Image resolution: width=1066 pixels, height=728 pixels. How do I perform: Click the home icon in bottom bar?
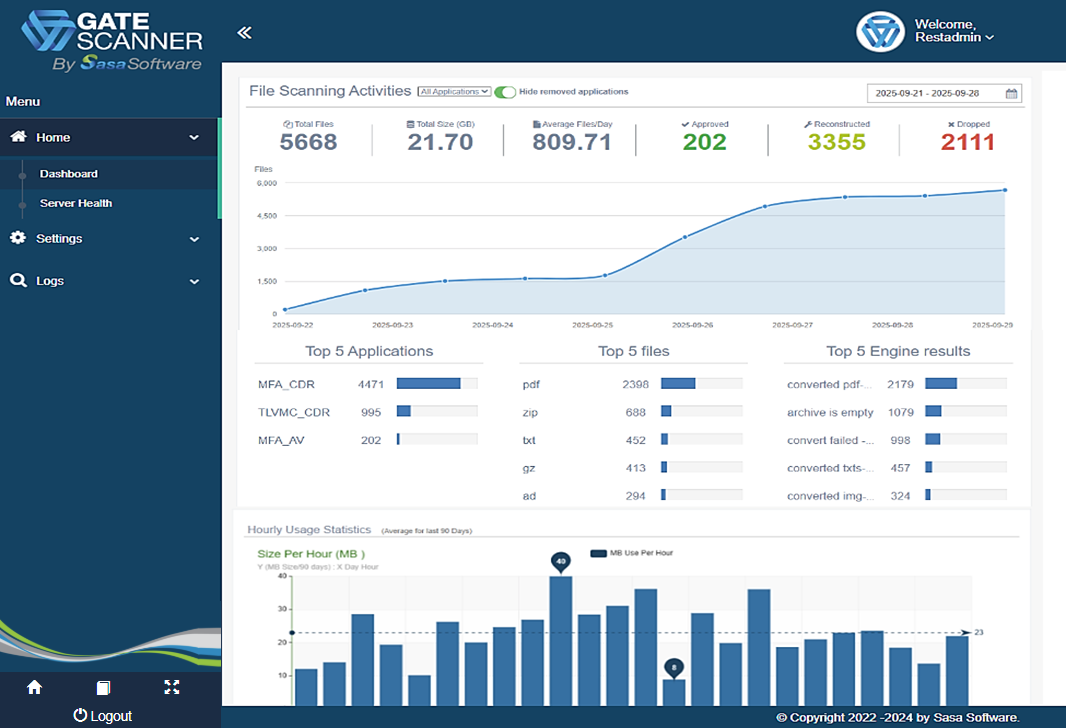34,687
